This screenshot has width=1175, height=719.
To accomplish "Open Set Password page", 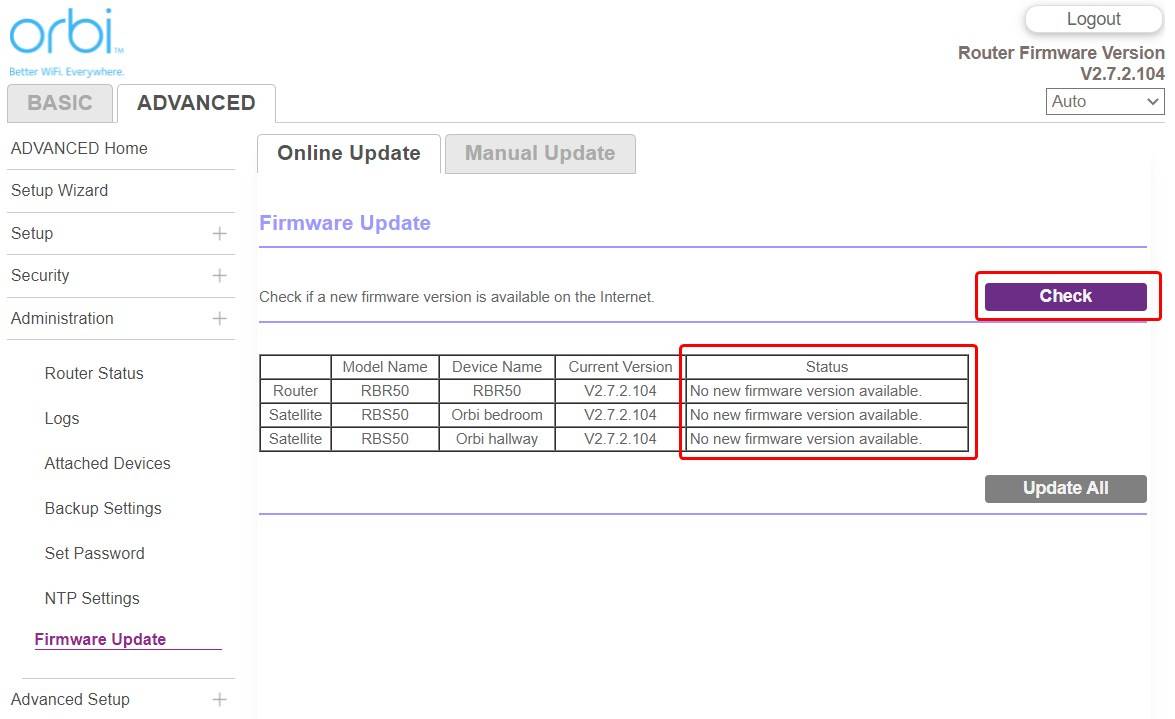I will tap(94, 553).
